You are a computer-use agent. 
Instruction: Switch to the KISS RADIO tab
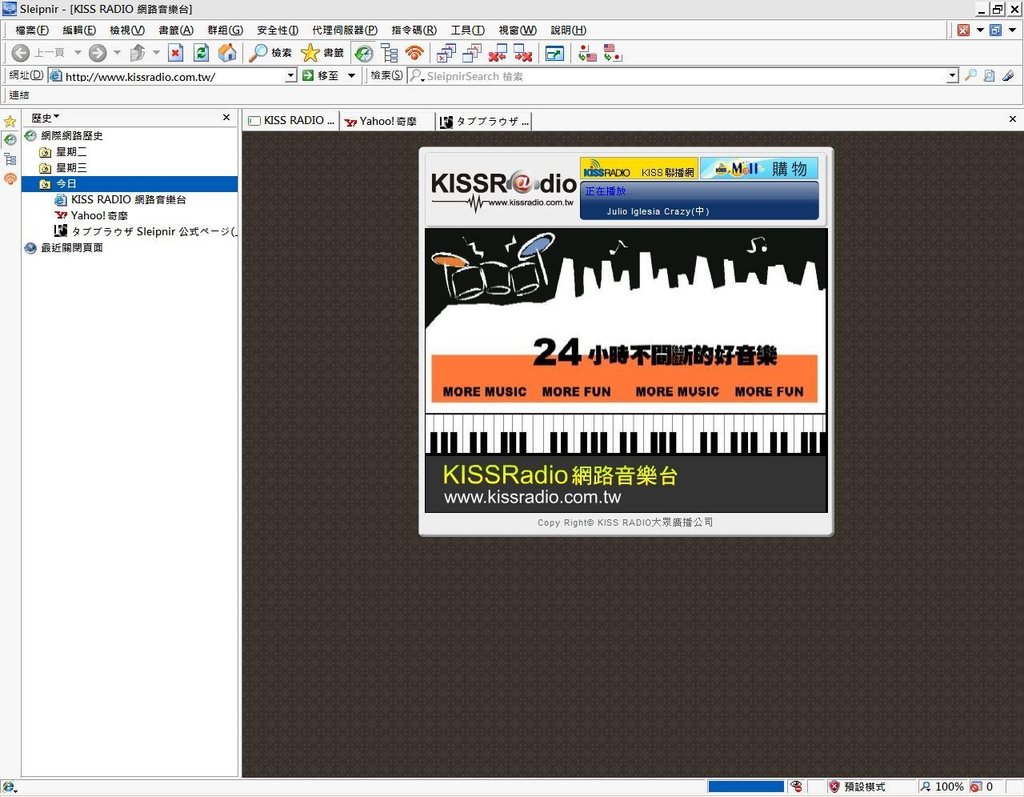pos(291,121)
